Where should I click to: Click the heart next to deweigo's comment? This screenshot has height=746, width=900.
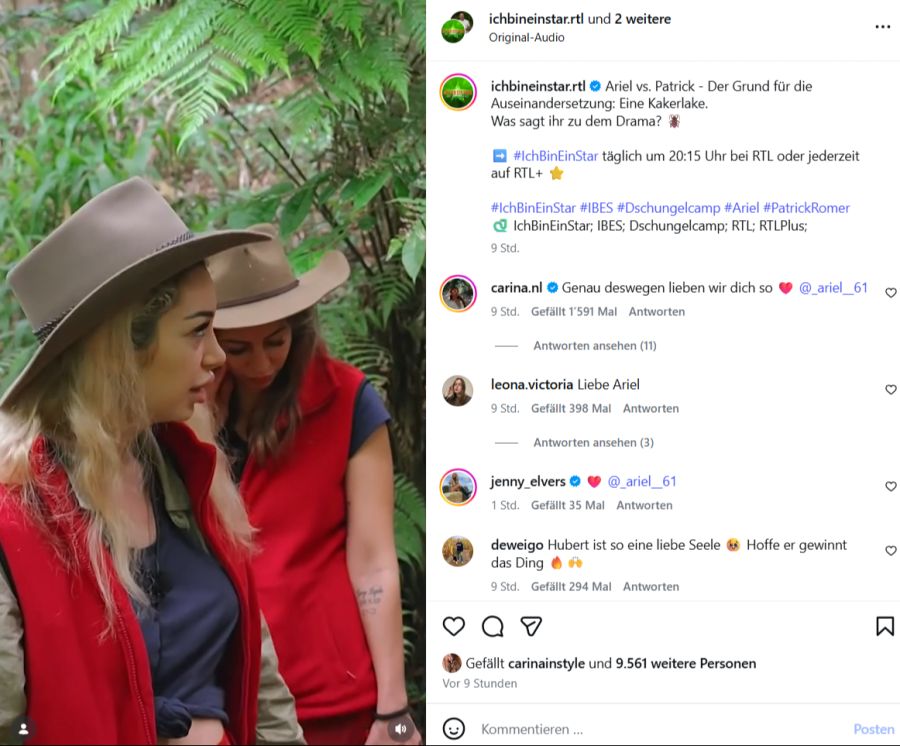coord(891,550)
